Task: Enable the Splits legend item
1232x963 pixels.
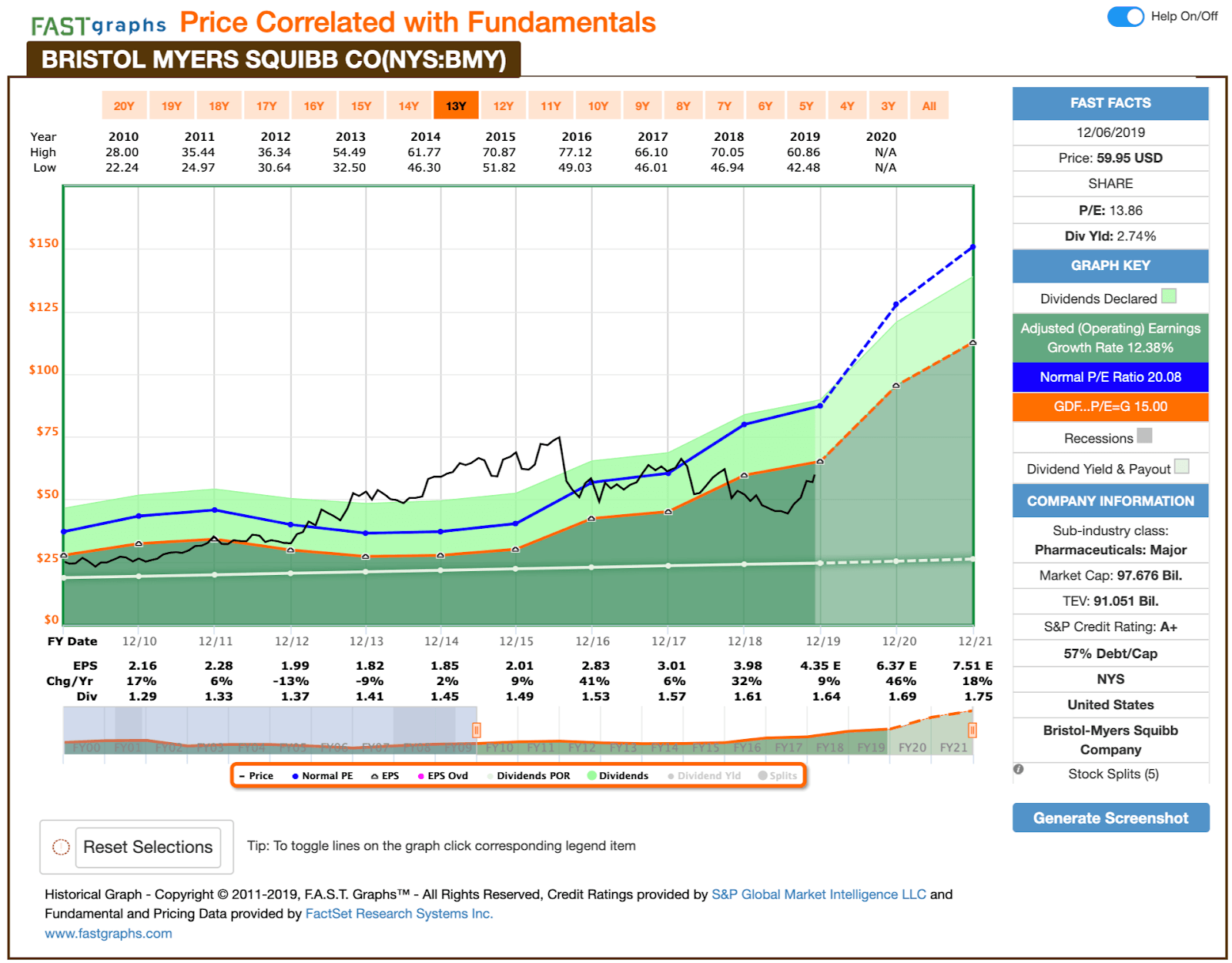Action: 778,776
